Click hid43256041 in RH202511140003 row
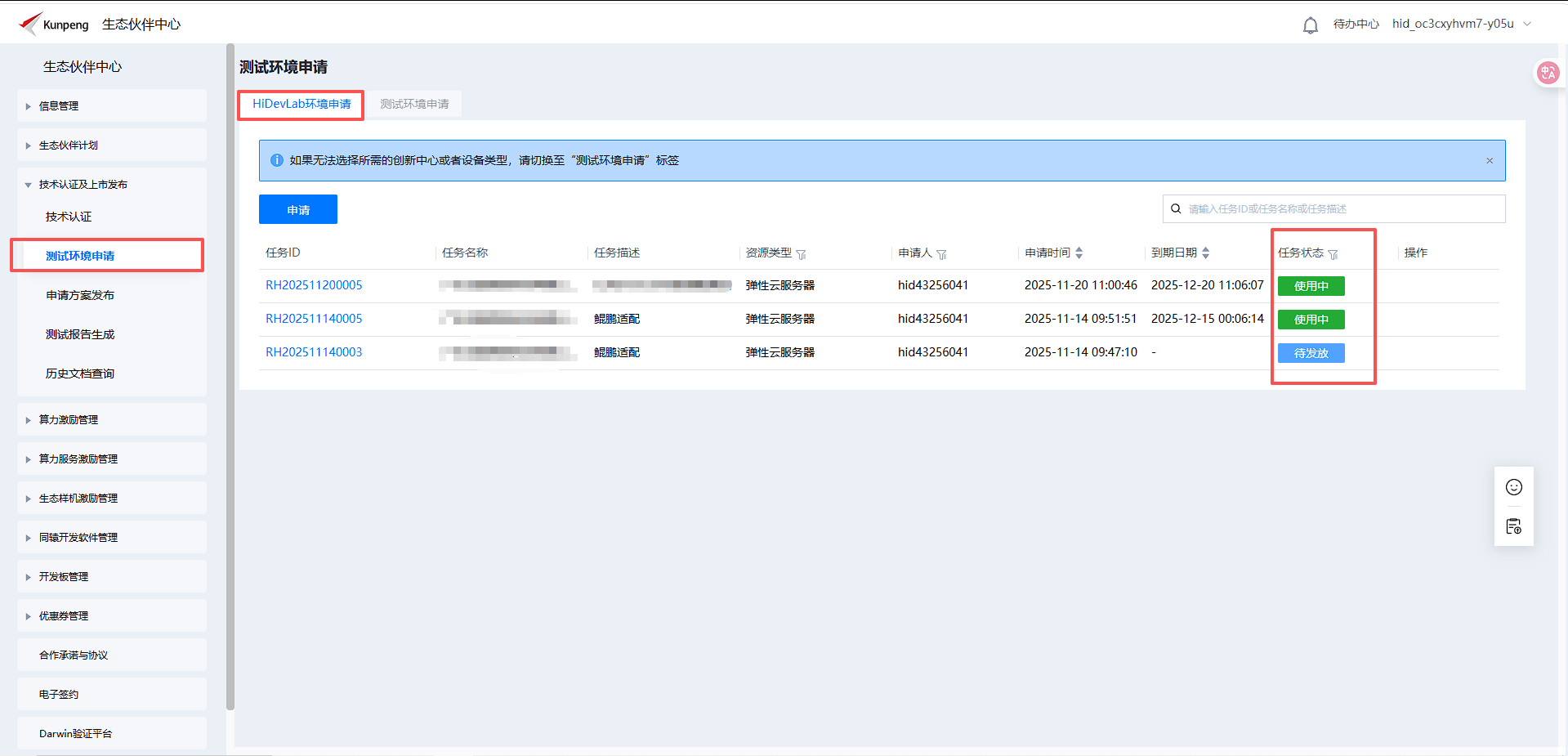The width and height of the screenshot is (1568, 756). point(933,352)
